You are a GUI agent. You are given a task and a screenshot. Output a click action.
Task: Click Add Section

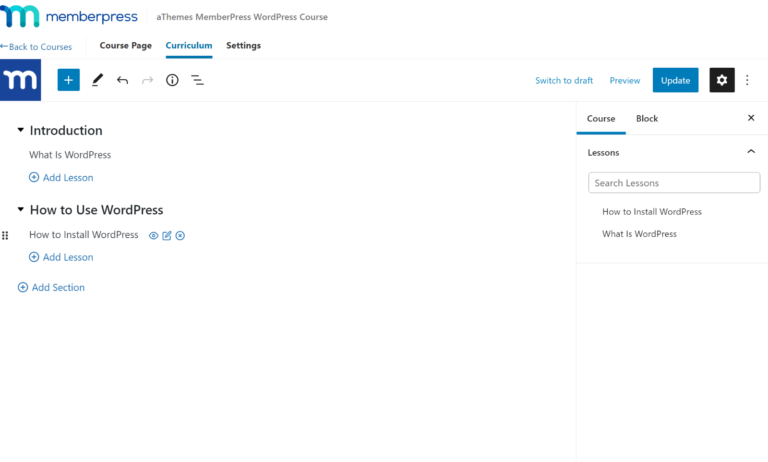pos(51,287)
